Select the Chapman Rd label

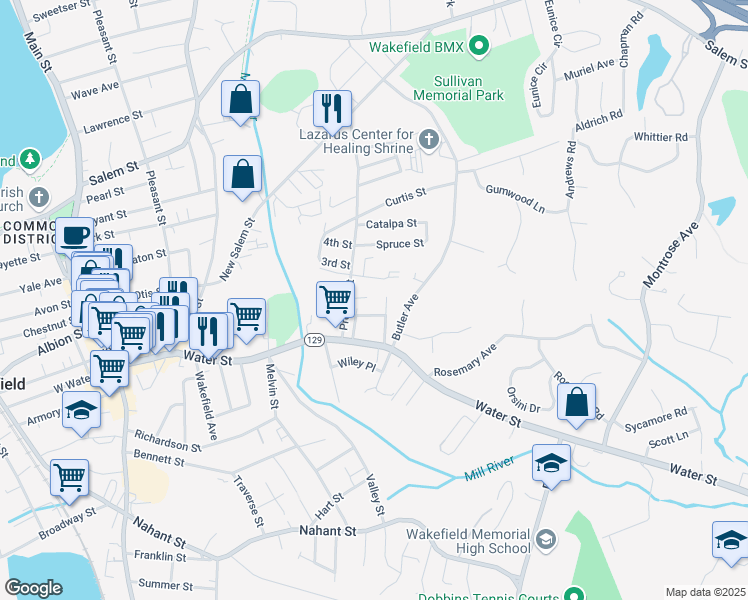(631, 40)
